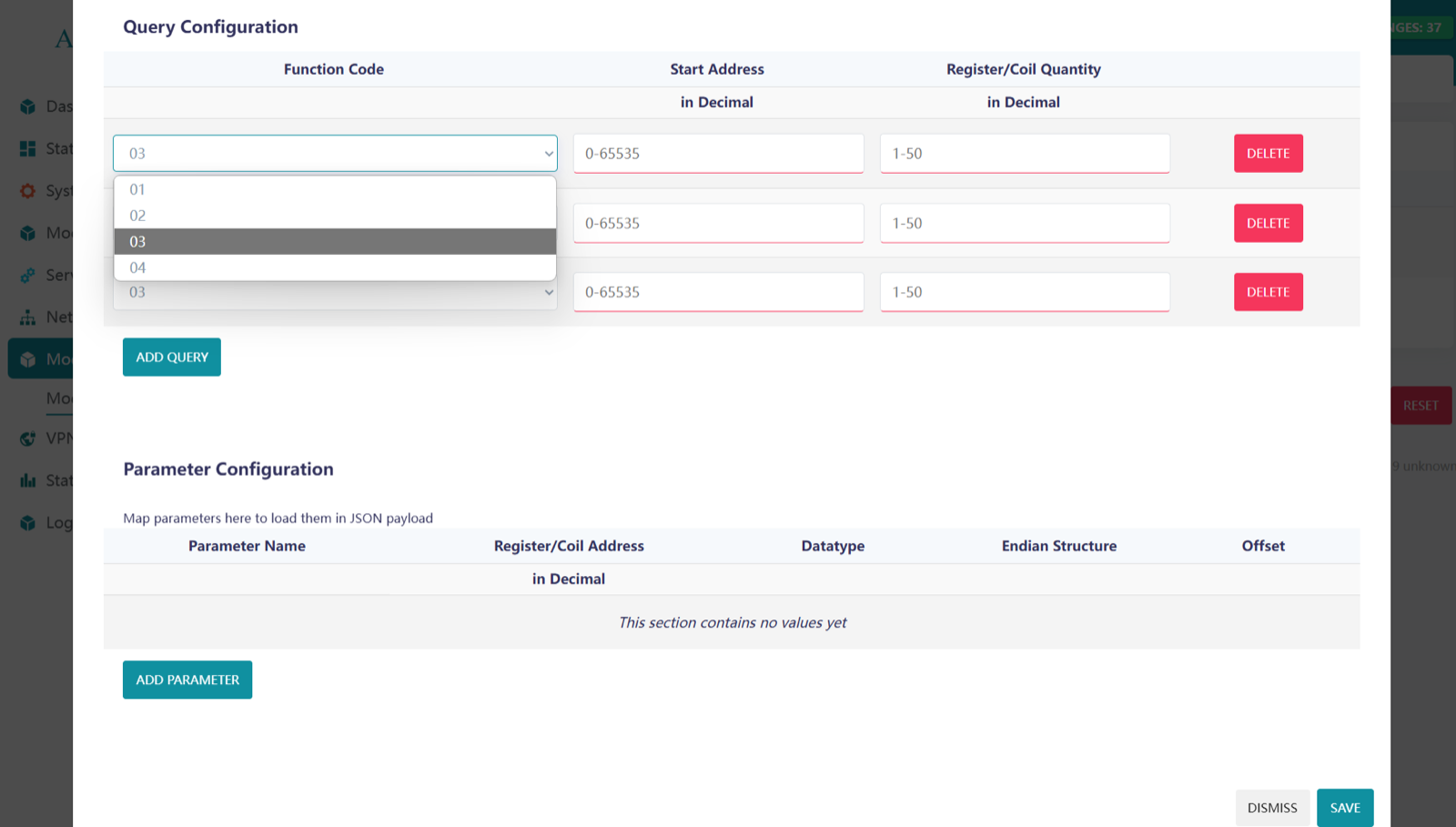This screenshot has width=1456, height=827.
Task: Open the Logs cube icon
Action: [27, 522]
